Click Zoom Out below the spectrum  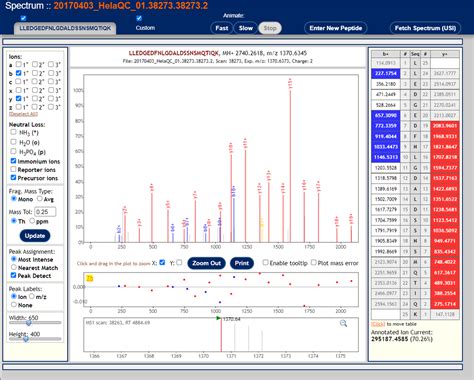coord(206,263)
